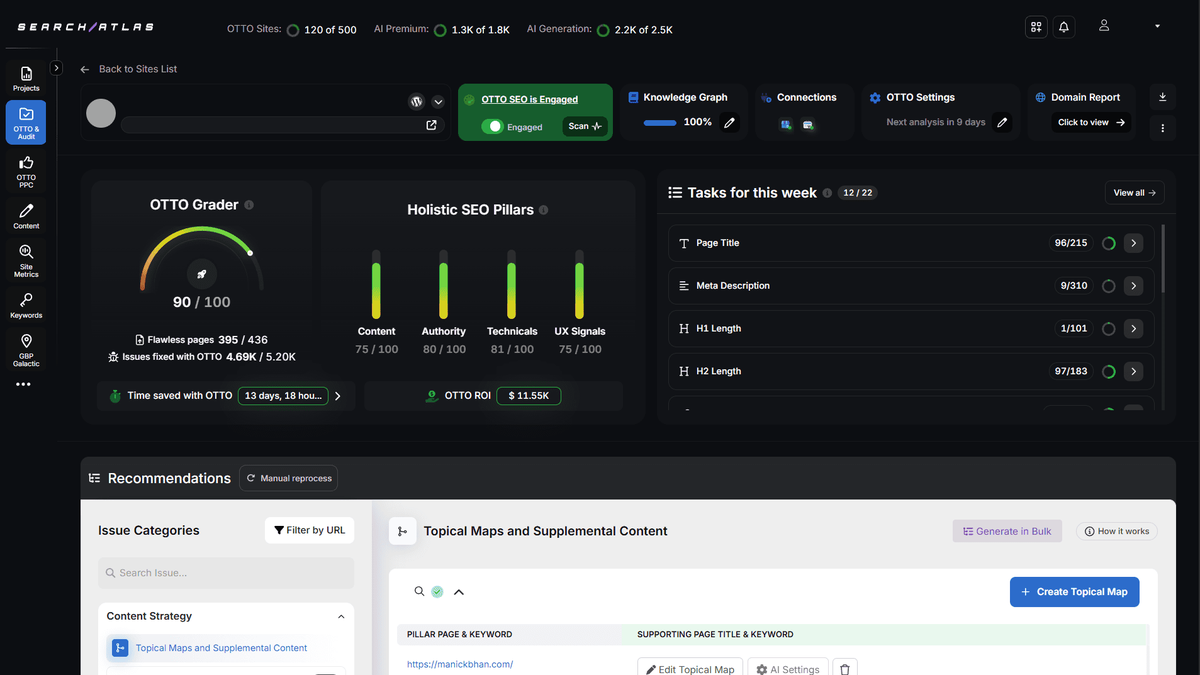Delete topical map with trash icon
1200x675 pixels.
pos(845,669)
